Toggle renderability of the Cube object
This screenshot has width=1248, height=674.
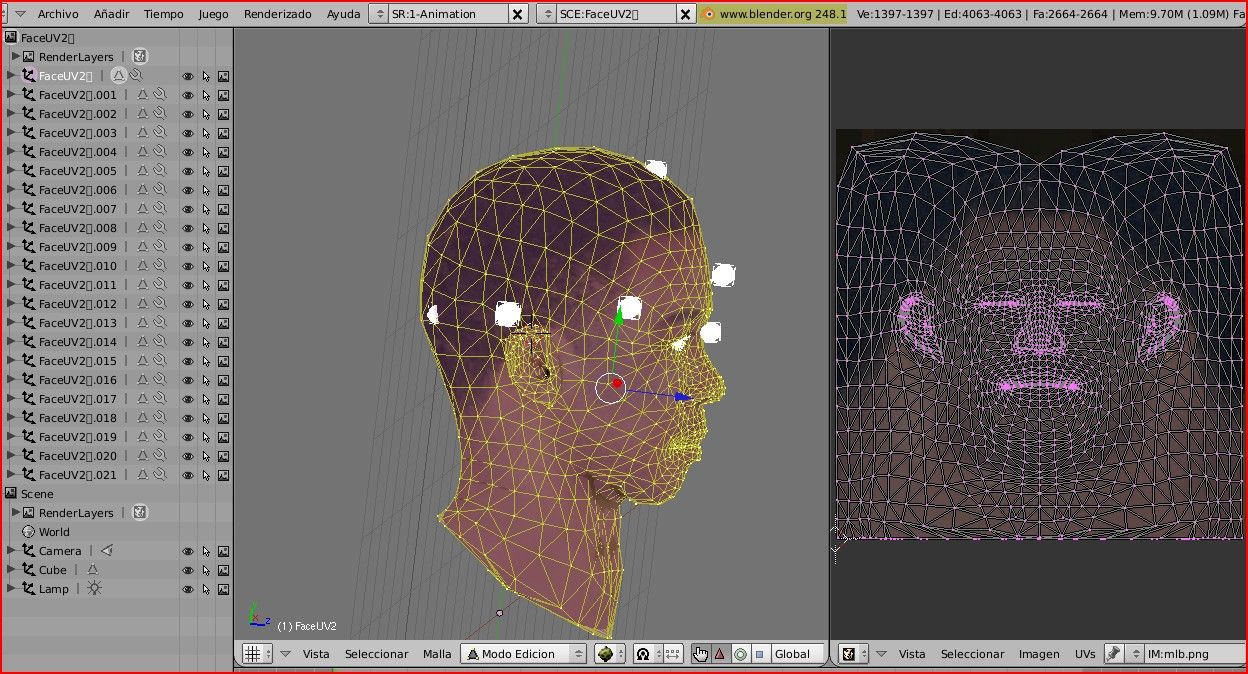224,570
